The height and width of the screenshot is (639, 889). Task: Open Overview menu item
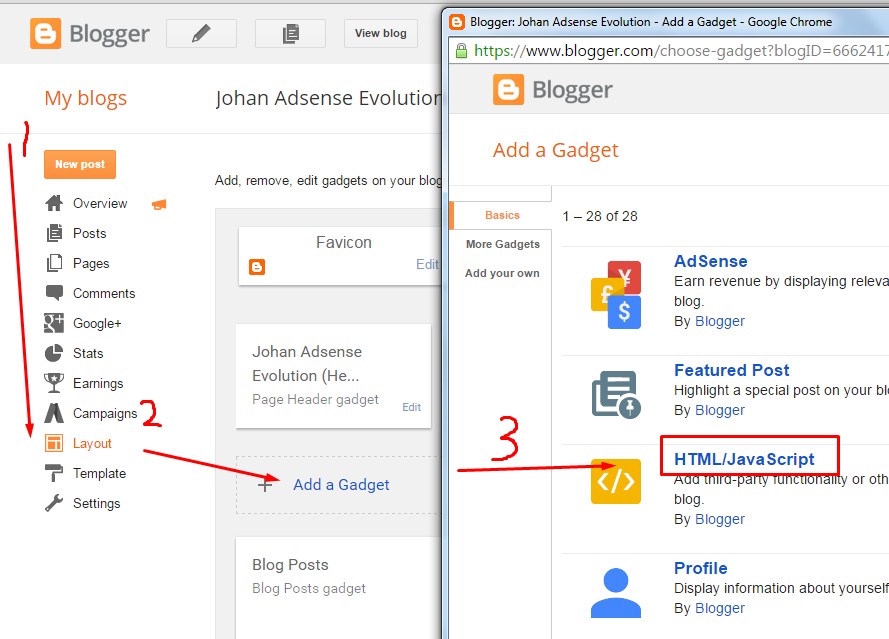[x=100, y=204]
